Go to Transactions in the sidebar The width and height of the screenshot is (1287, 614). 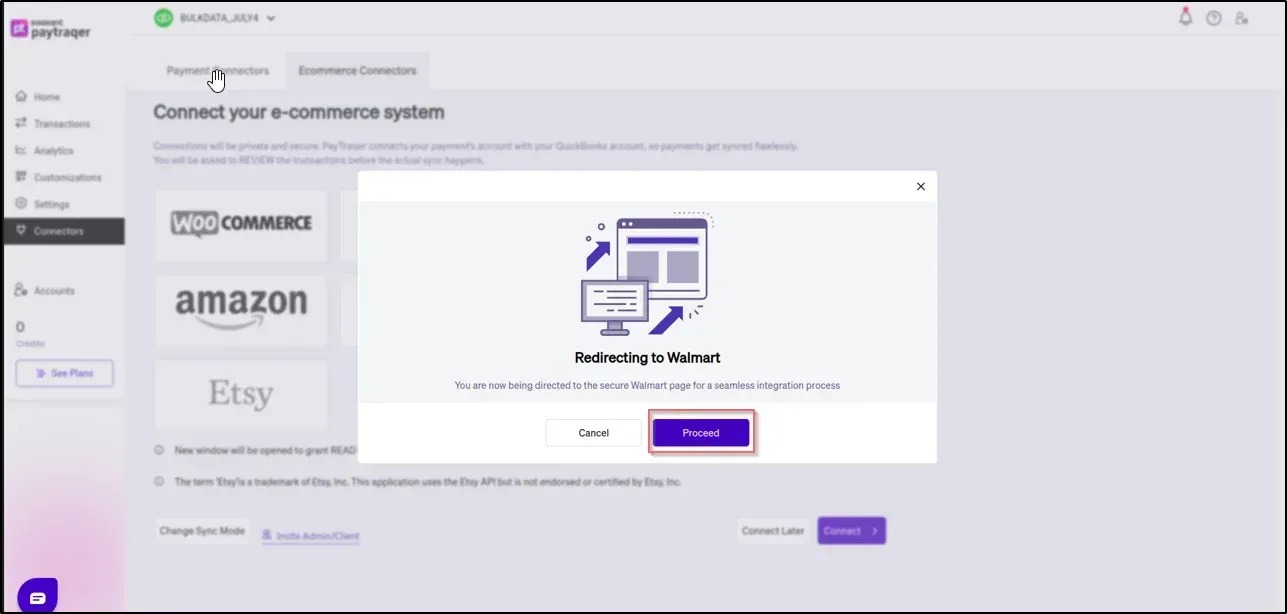(61, 124)
